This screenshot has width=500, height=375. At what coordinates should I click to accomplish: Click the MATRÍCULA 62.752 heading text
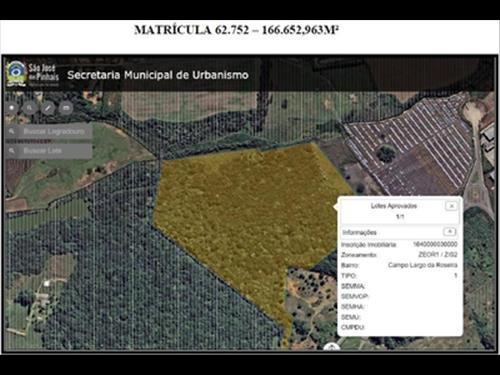coord(237,30)
